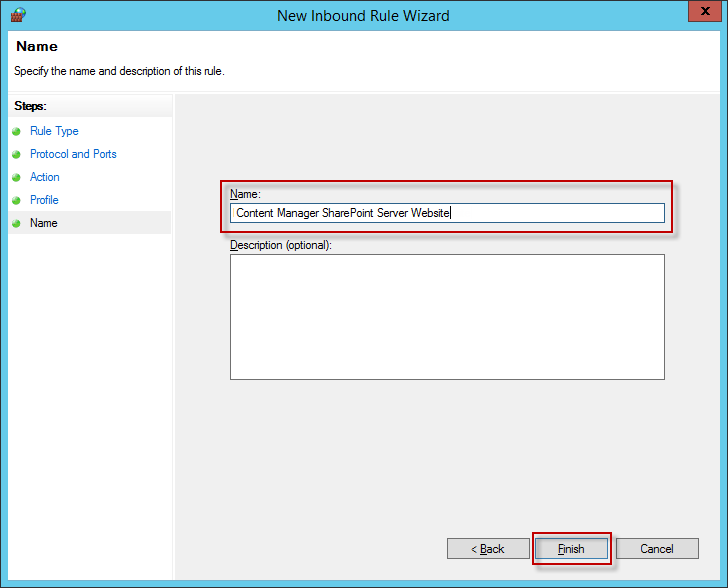Cancel the New Inbound Rule Wizard
This screenshot has height=588, width=728.
[657, 549]
